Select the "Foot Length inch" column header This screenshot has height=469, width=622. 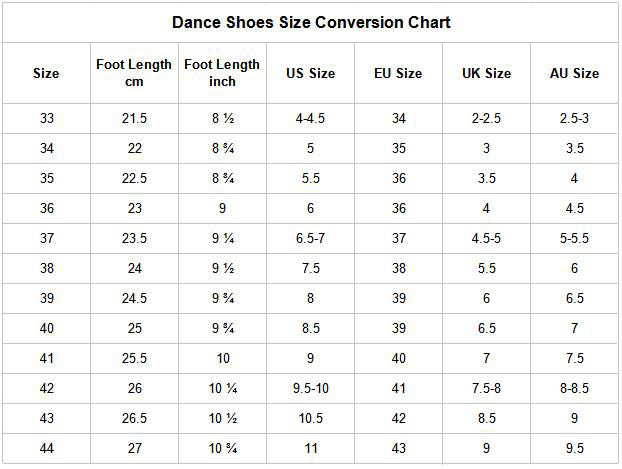pyautogui.click(x=222, y=73)
